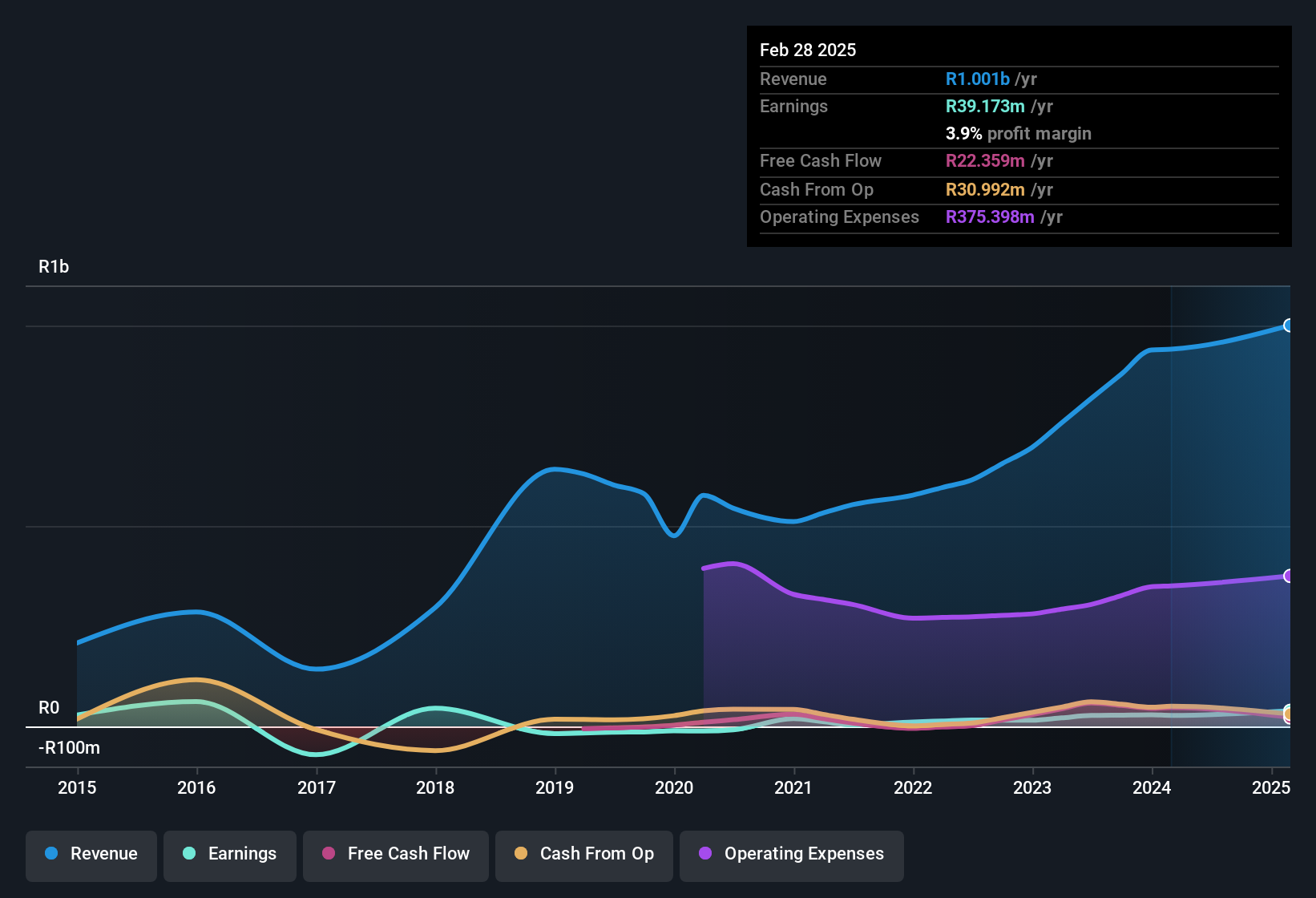The width and height of the screenshot is (1316, 898).
Task: Select the 2017 x-axis year label
Action: [317, 787]
